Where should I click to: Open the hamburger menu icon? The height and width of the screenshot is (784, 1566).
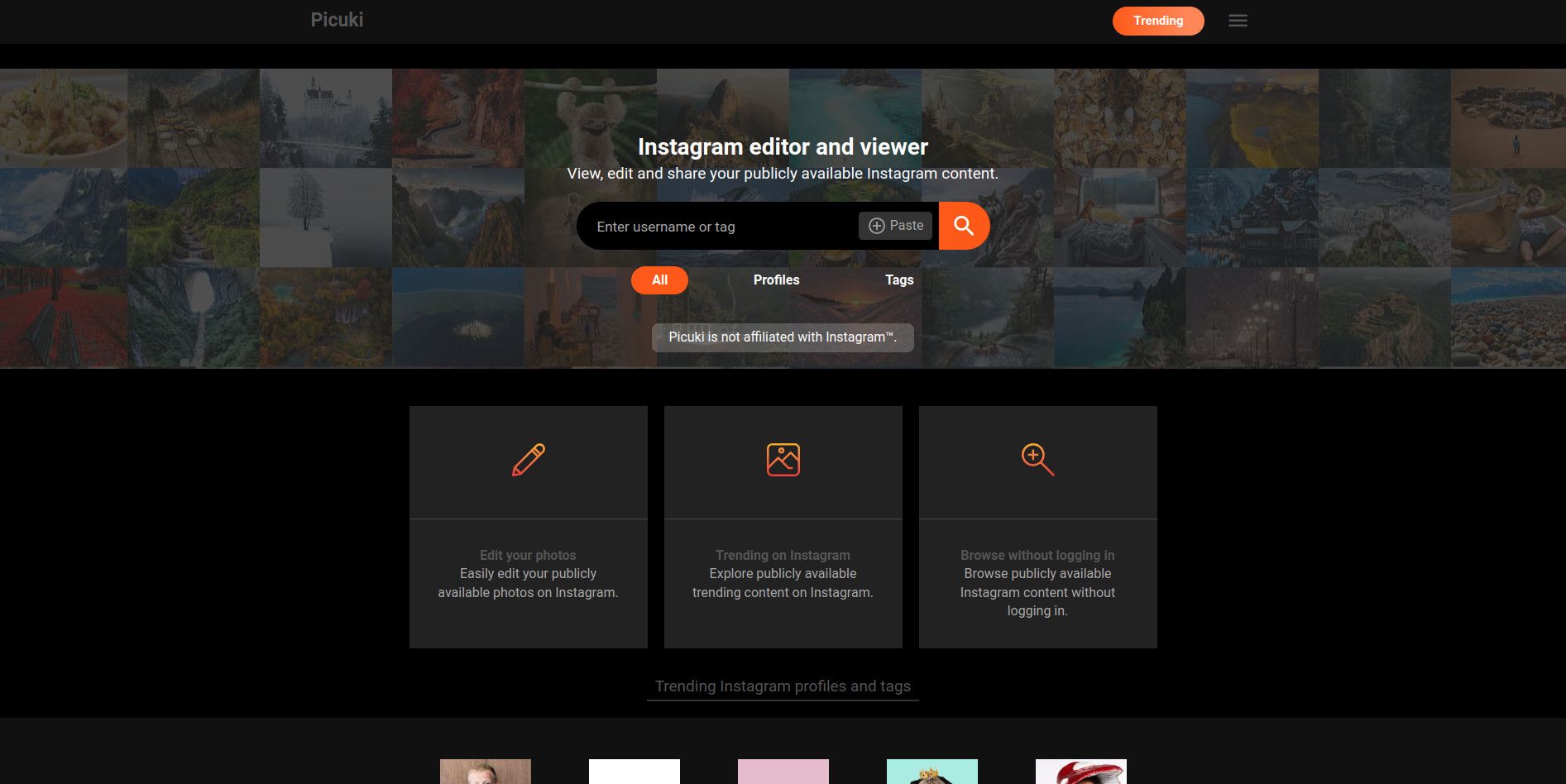point(1238,21)
